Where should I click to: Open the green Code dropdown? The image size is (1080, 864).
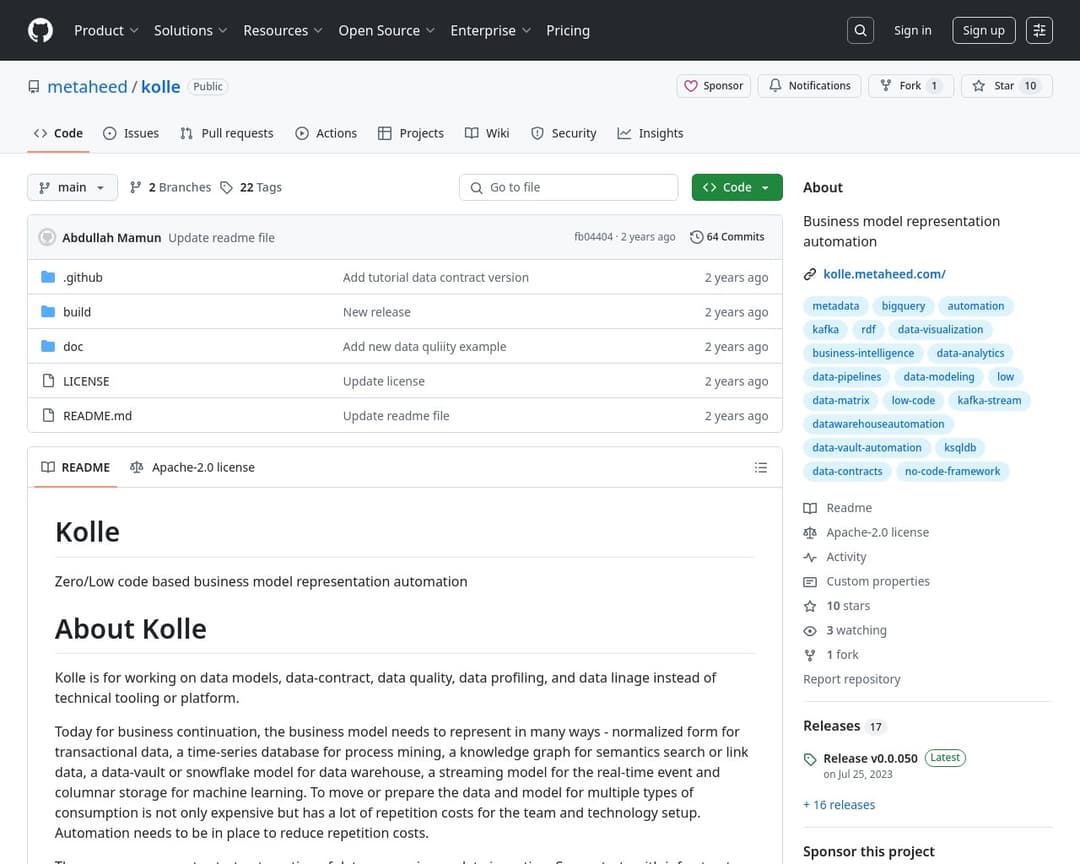[737, 187]
